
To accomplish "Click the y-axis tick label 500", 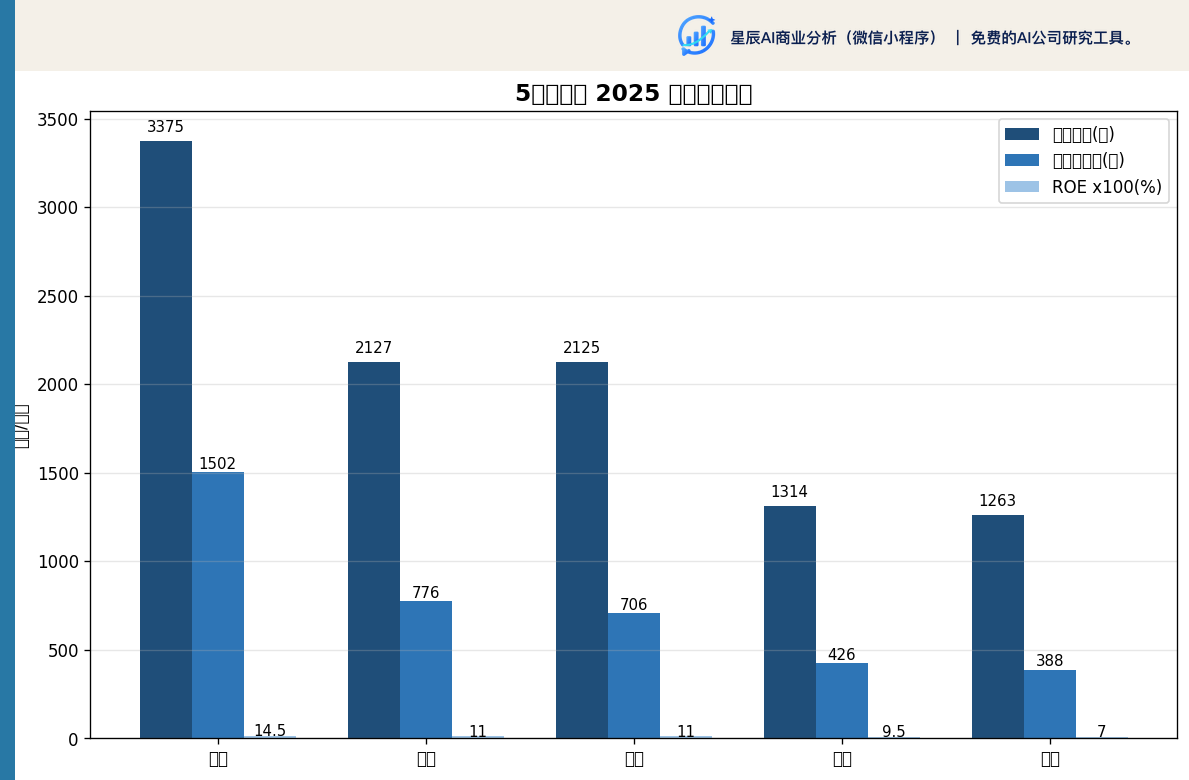I will tap(62, 651).
